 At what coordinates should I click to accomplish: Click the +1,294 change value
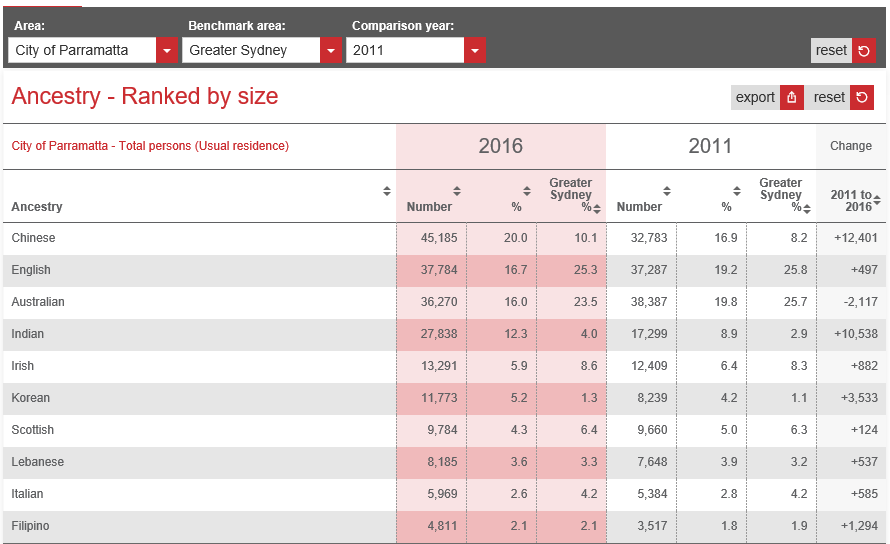pos(859,526)
